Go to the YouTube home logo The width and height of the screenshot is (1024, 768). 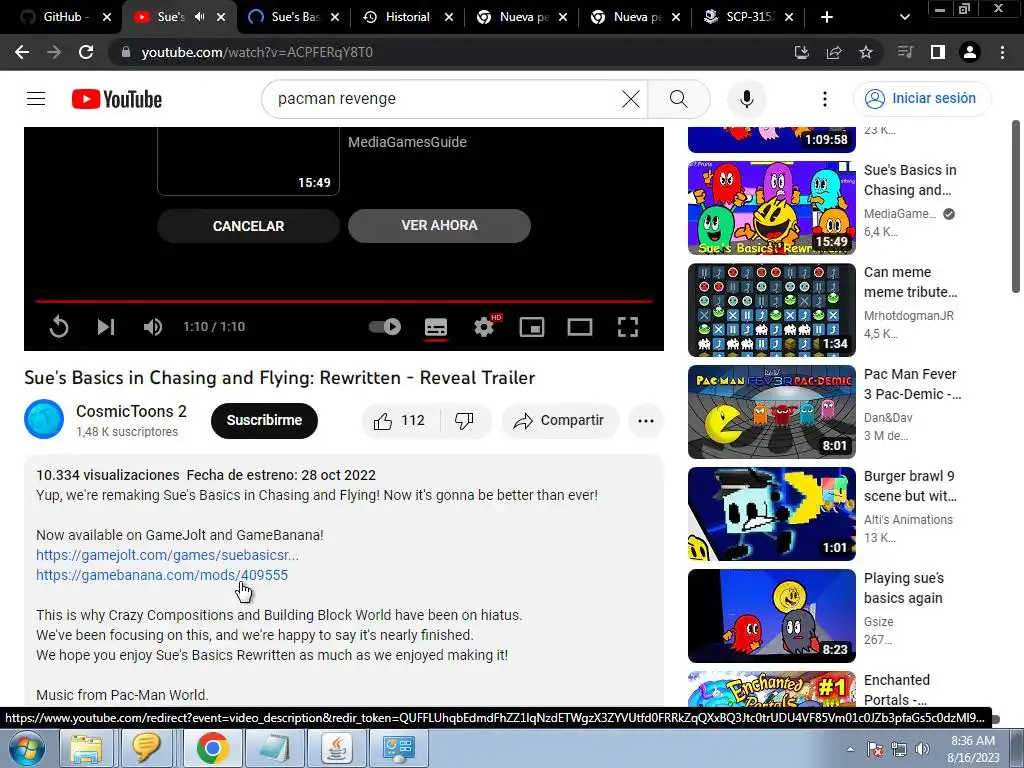coord(117,99)
